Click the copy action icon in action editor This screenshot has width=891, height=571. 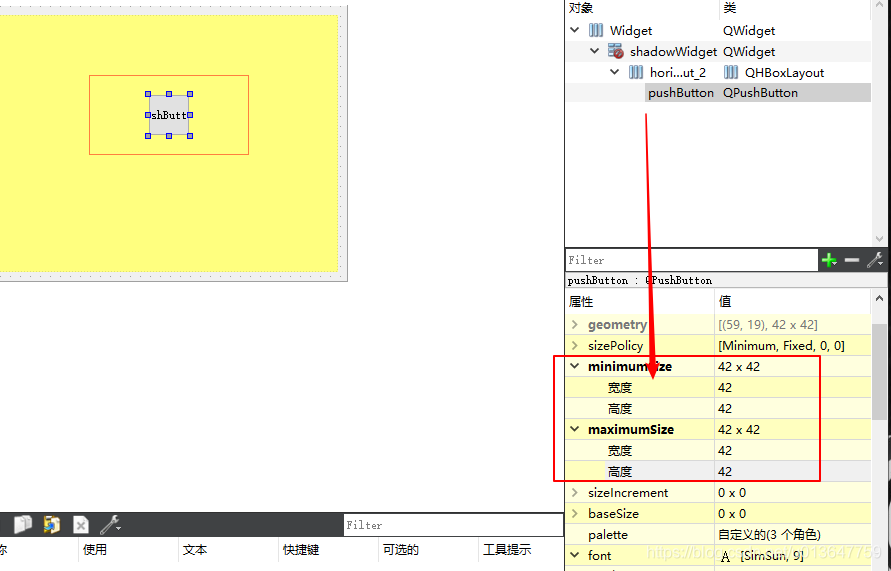pos(23,524)
